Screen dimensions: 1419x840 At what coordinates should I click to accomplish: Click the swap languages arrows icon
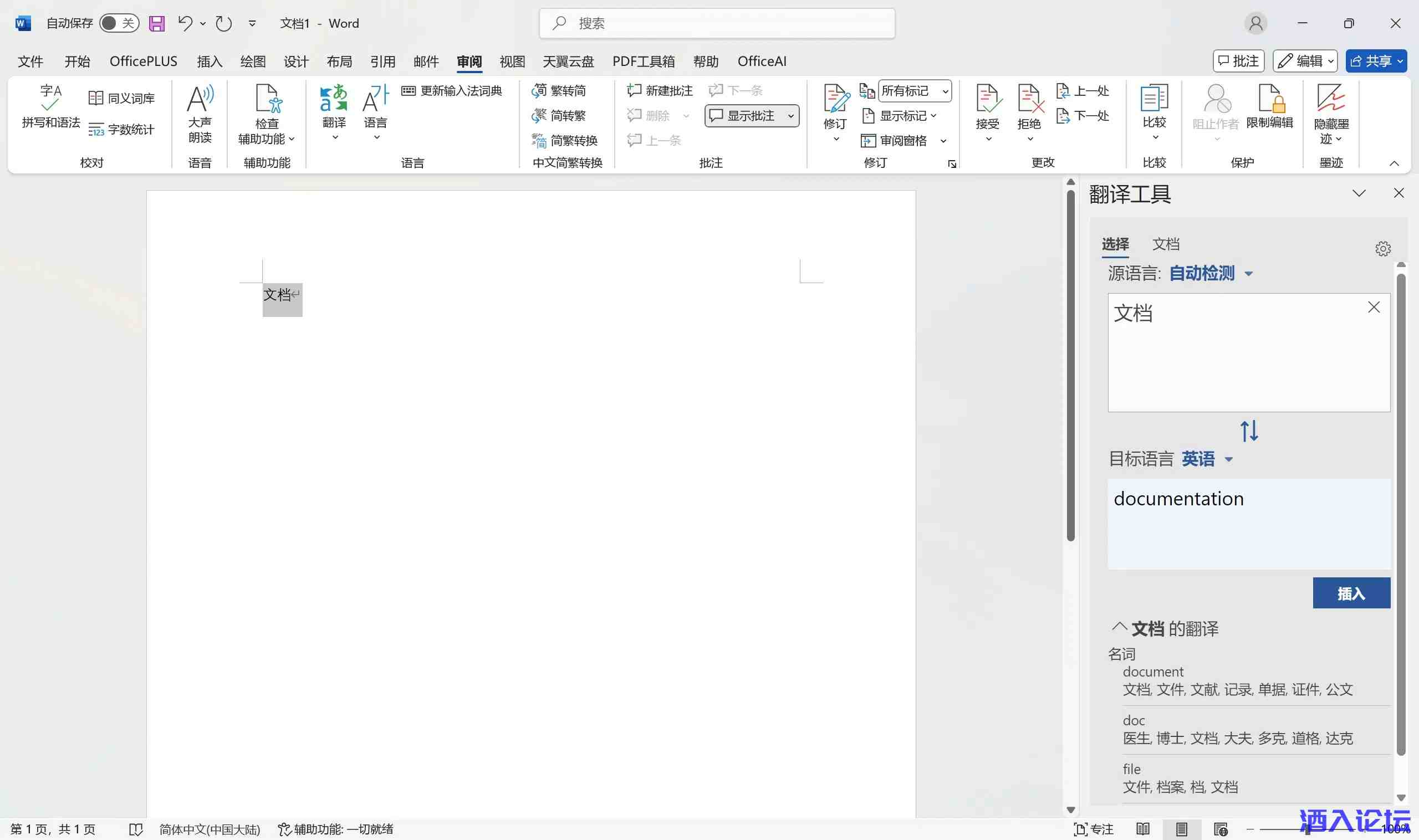click(1249, 431)
